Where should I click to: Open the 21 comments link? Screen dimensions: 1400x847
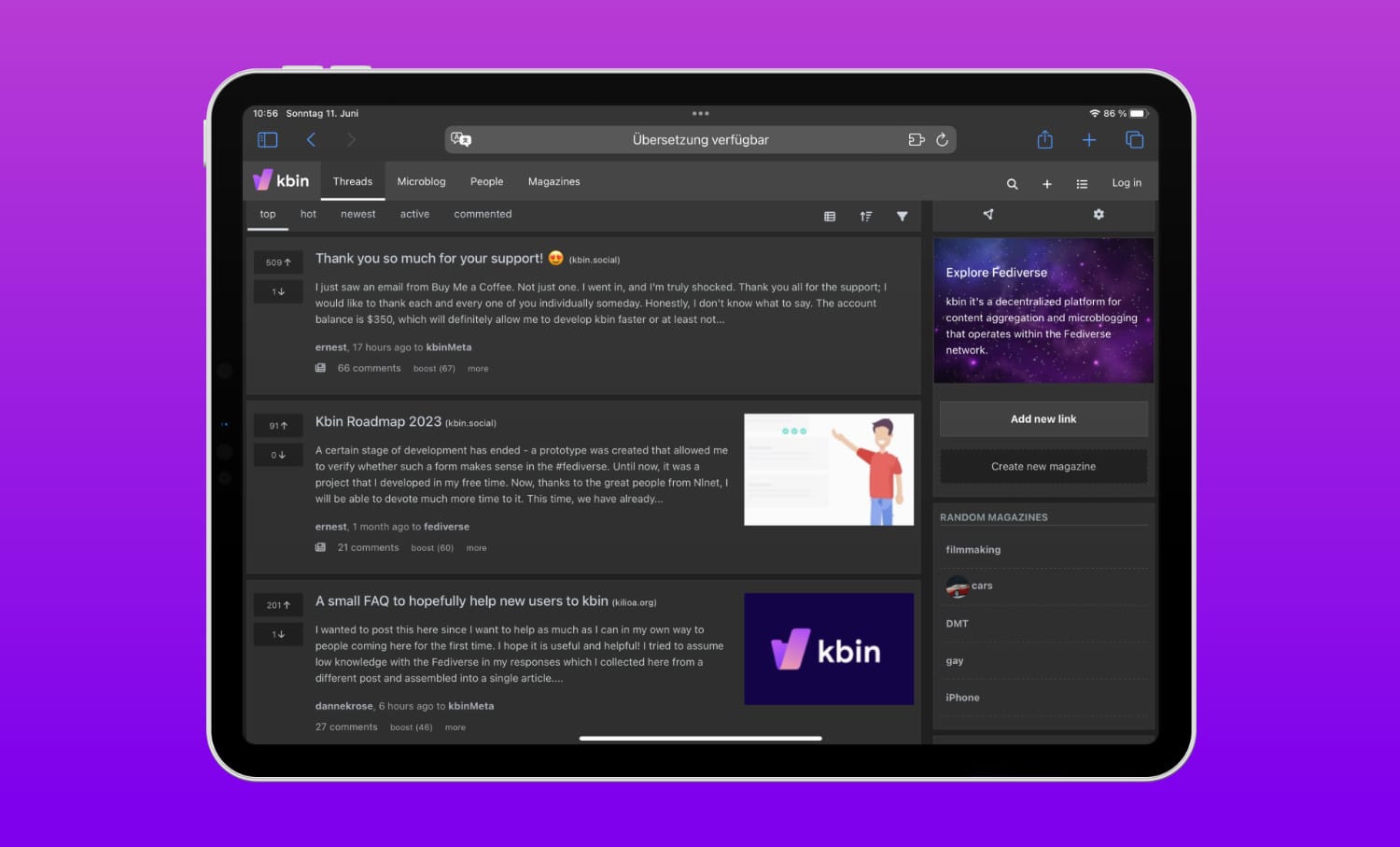[x=368, y=547]
